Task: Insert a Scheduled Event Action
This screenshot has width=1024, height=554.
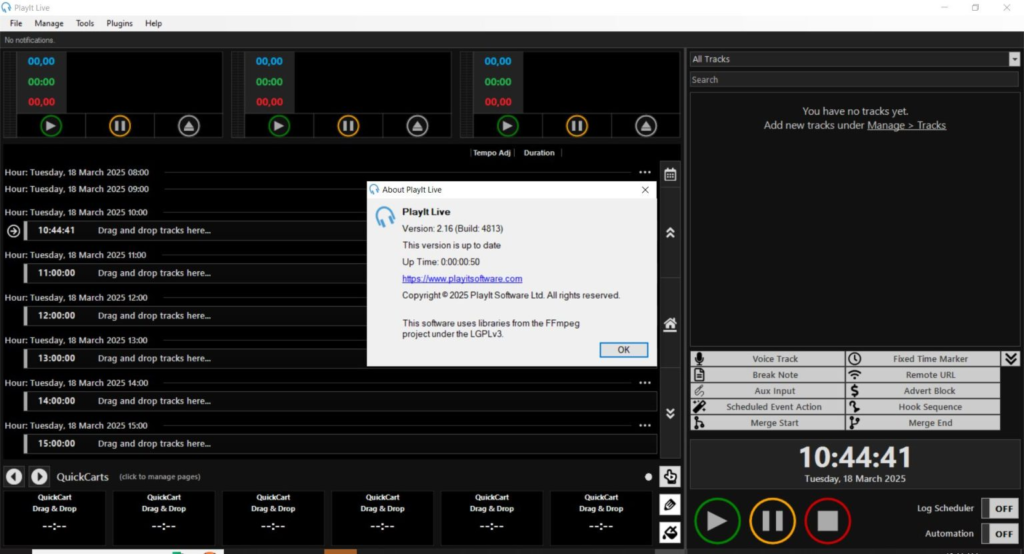Action: click(767, 406)
